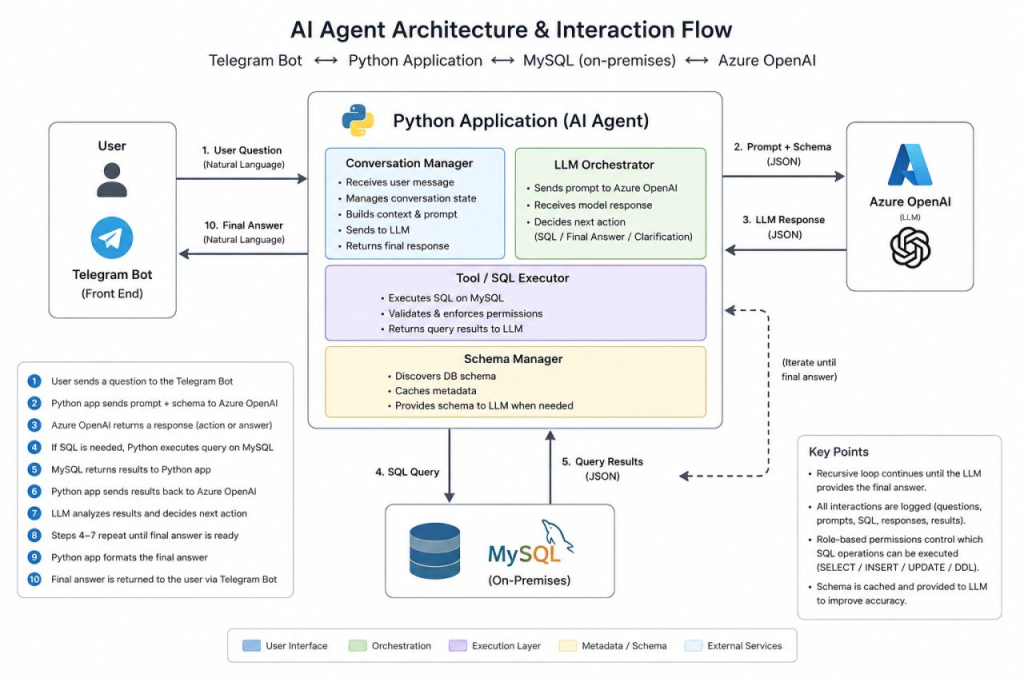Click numbered circle 2 in the steps list
The height and width of the screenshot is (682, 1024).
34,403
